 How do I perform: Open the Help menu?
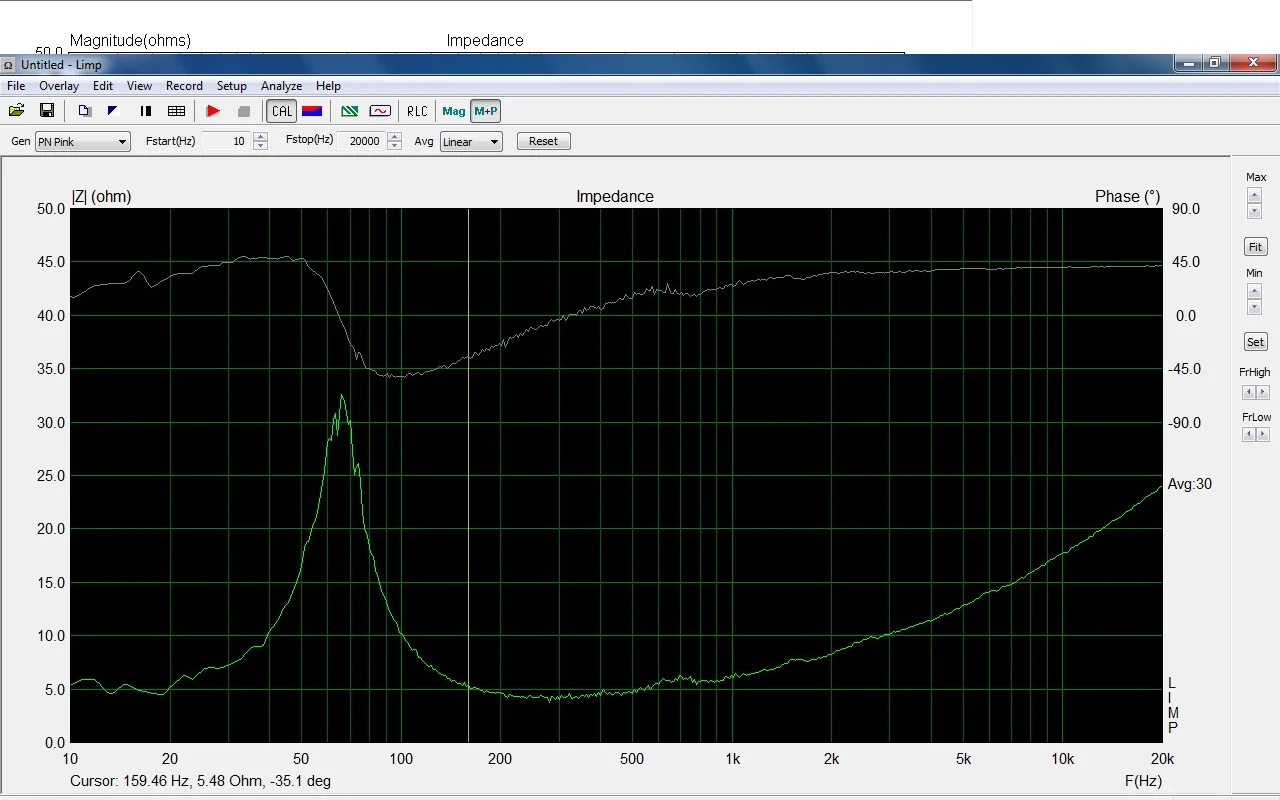[328, 86]
